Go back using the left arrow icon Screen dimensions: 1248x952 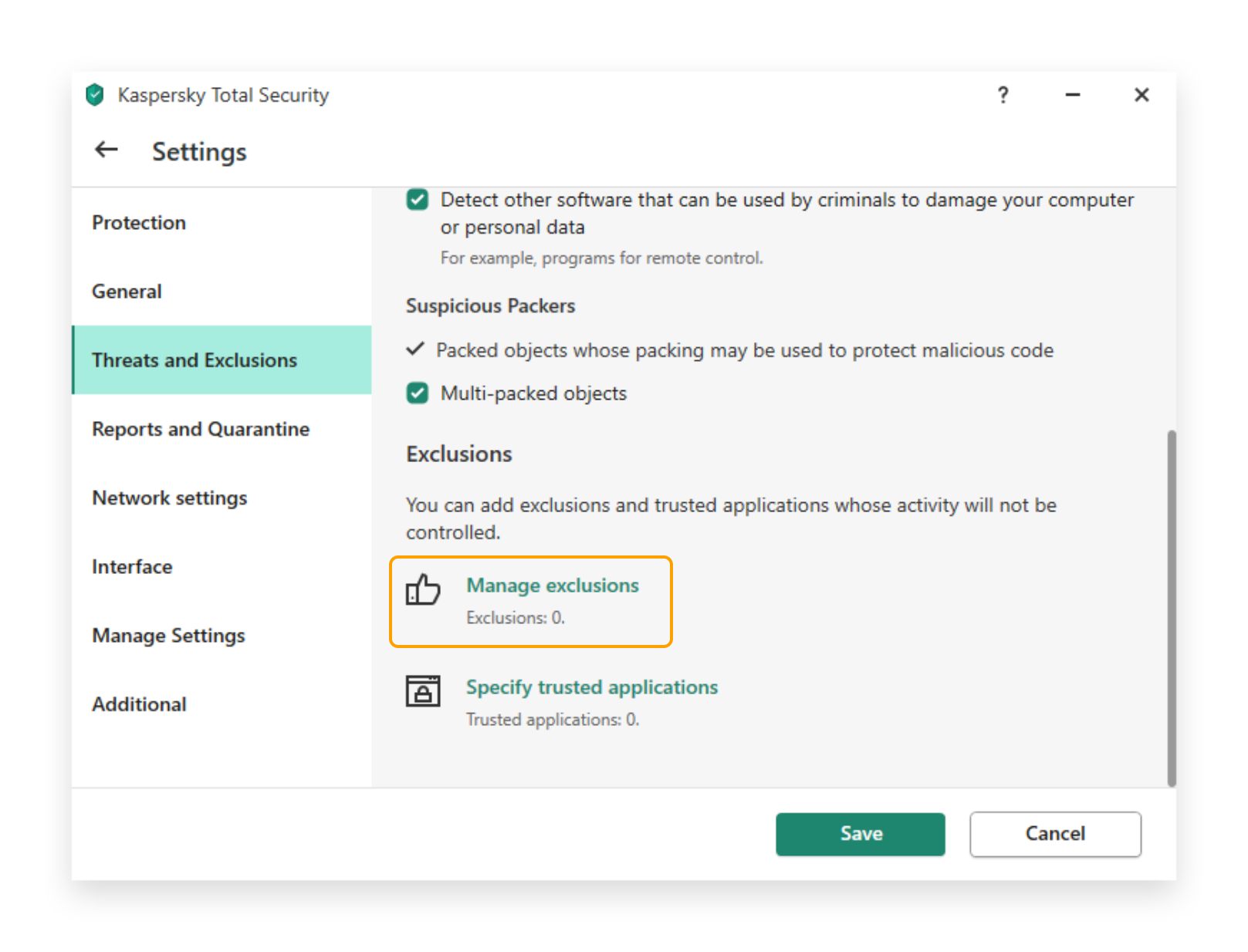(107, 150)
